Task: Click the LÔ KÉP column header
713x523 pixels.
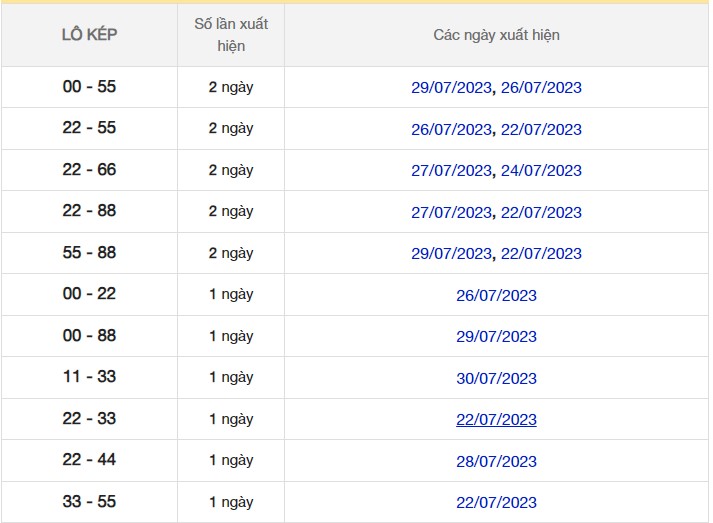Action: click(x=89, y=35)
